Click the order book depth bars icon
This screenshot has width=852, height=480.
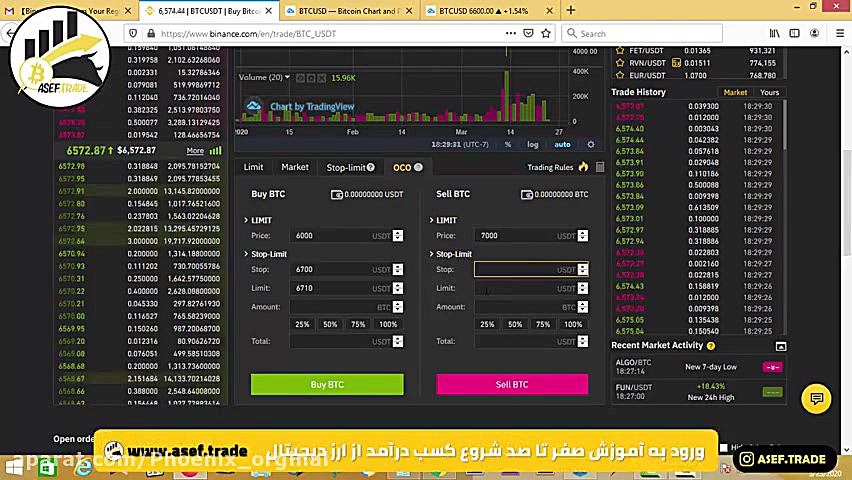[x=216, y=151]
